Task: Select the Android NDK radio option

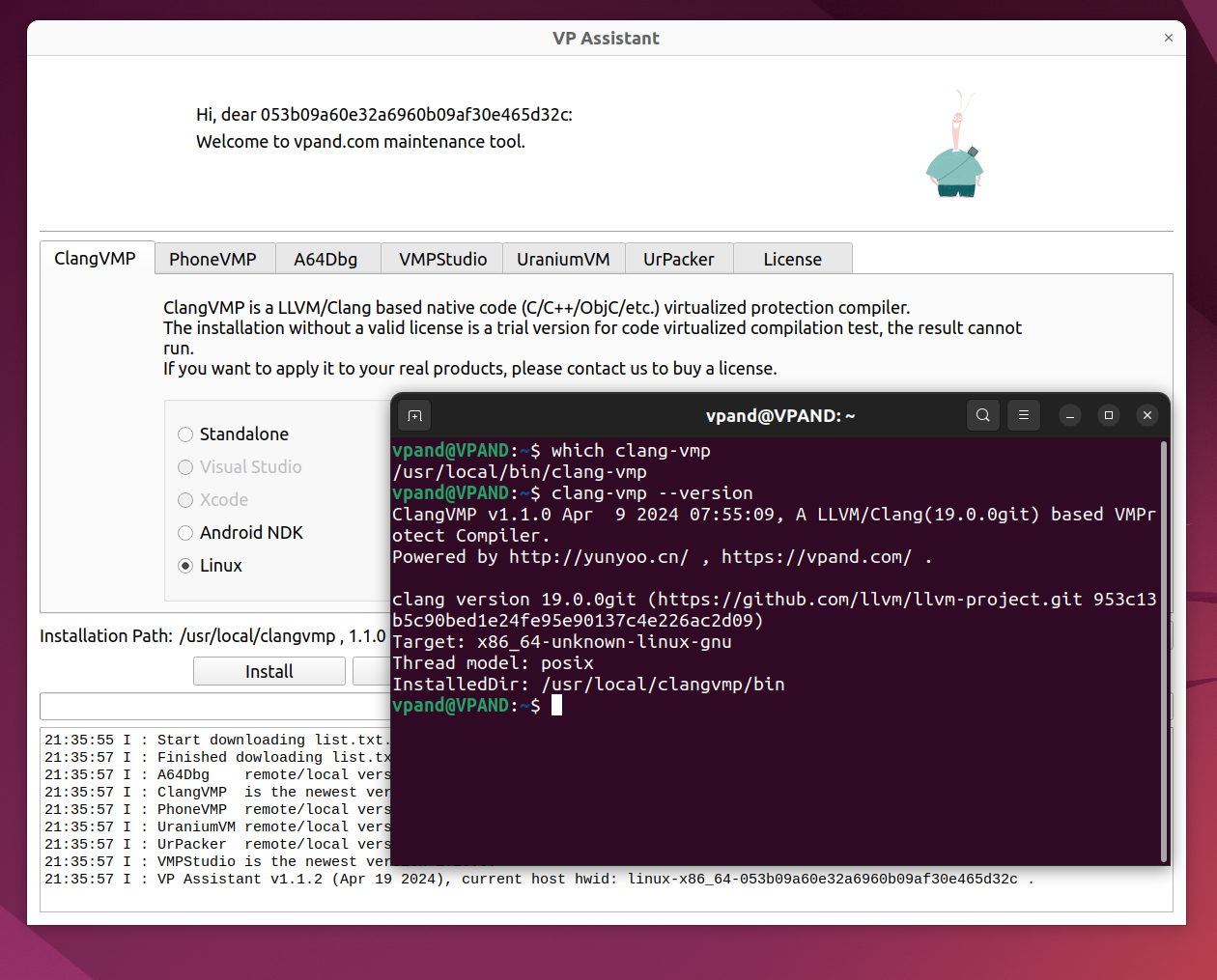Action: coord(241,533)
